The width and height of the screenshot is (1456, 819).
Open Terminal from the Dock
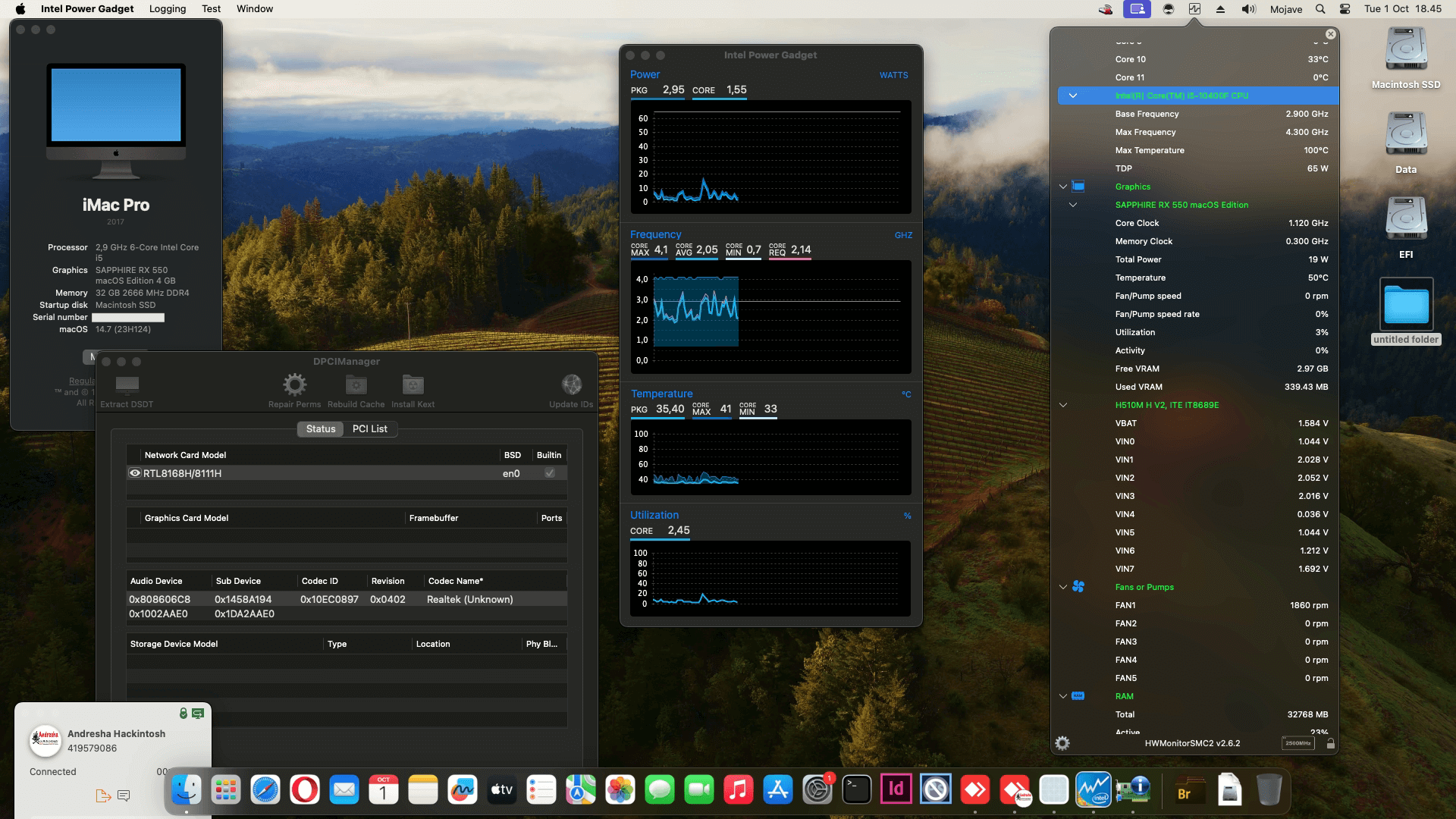pos(856,790)
